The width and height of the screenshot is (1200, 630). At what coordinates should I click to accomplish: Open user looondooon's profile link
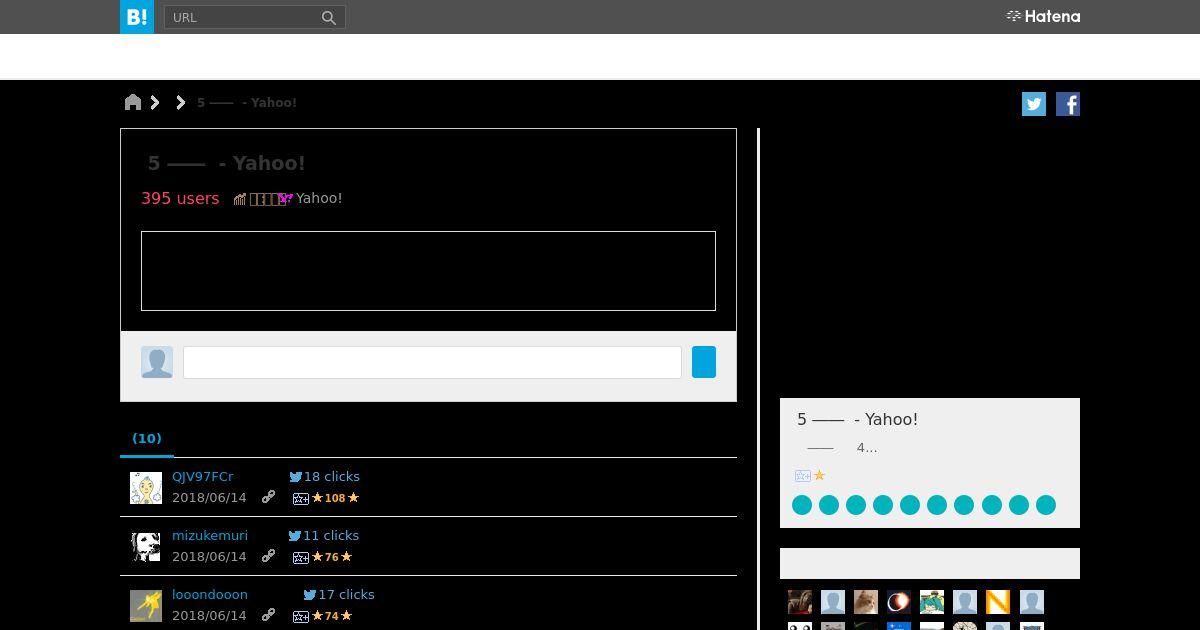(210, 594)
